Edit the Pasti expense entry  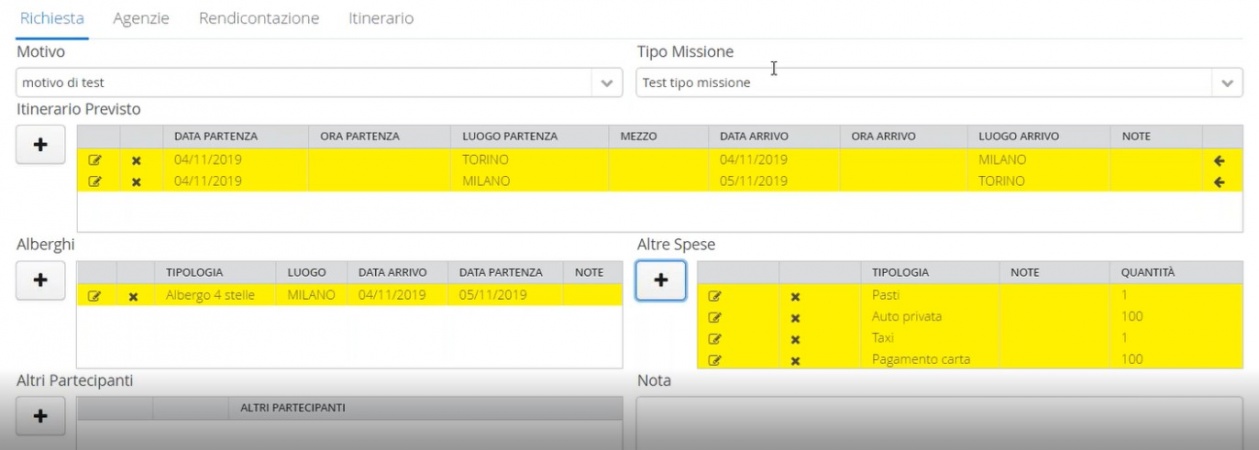point(715,296)
